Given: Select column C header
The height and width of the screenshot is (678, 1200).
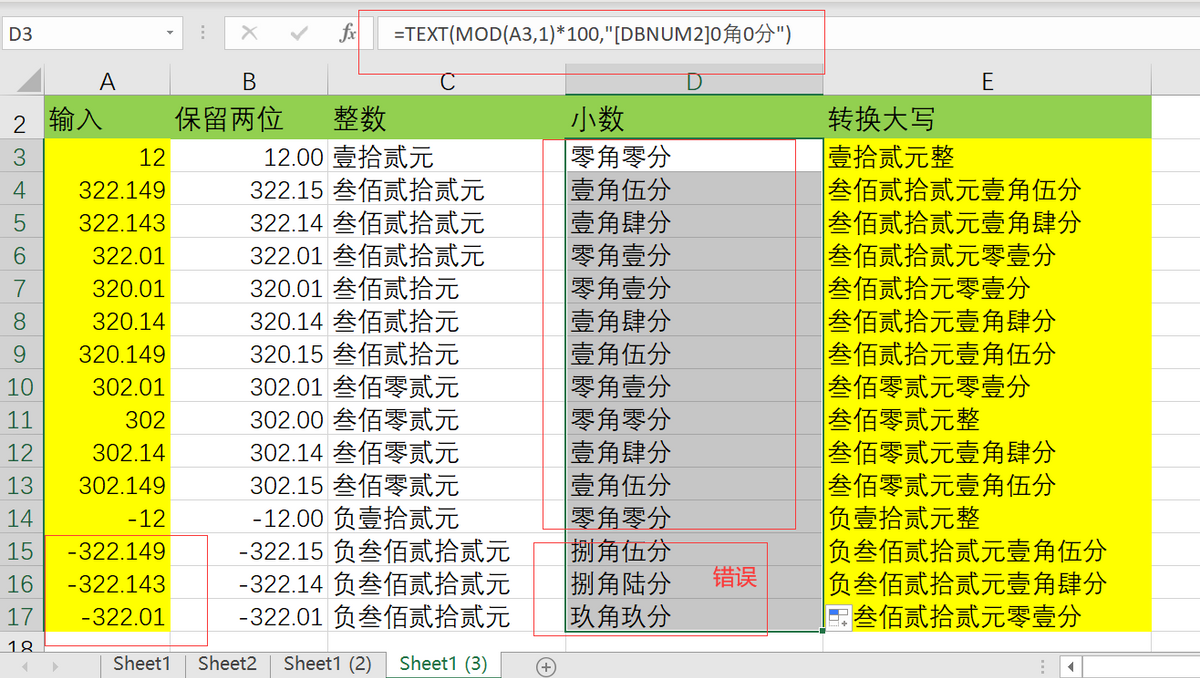Looking at the screenshot, I should pos(447,81).
